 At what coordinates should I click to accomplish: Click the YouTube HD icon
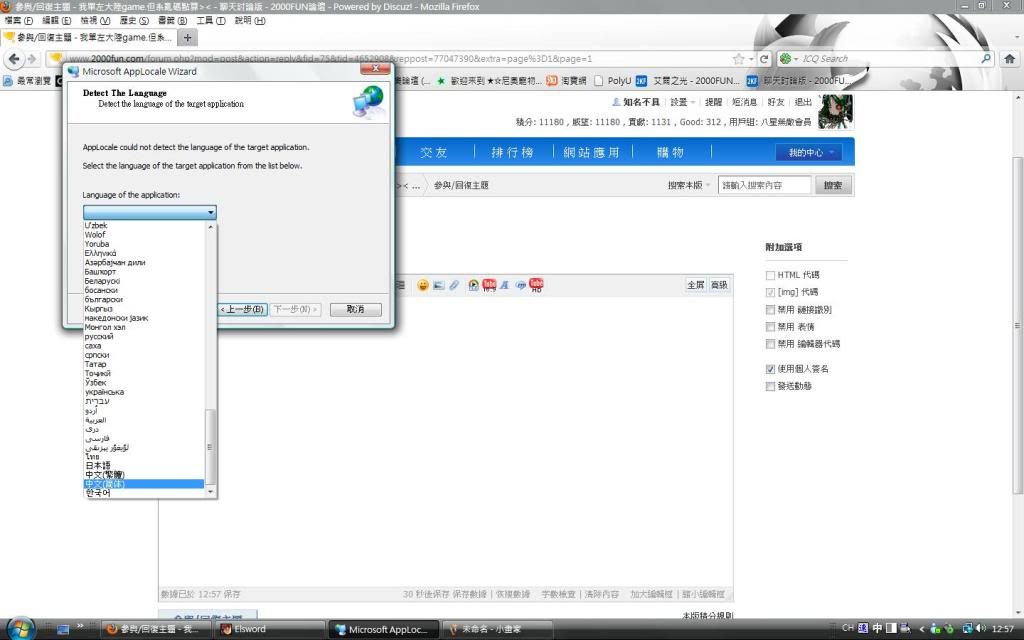tap(536, 285)
